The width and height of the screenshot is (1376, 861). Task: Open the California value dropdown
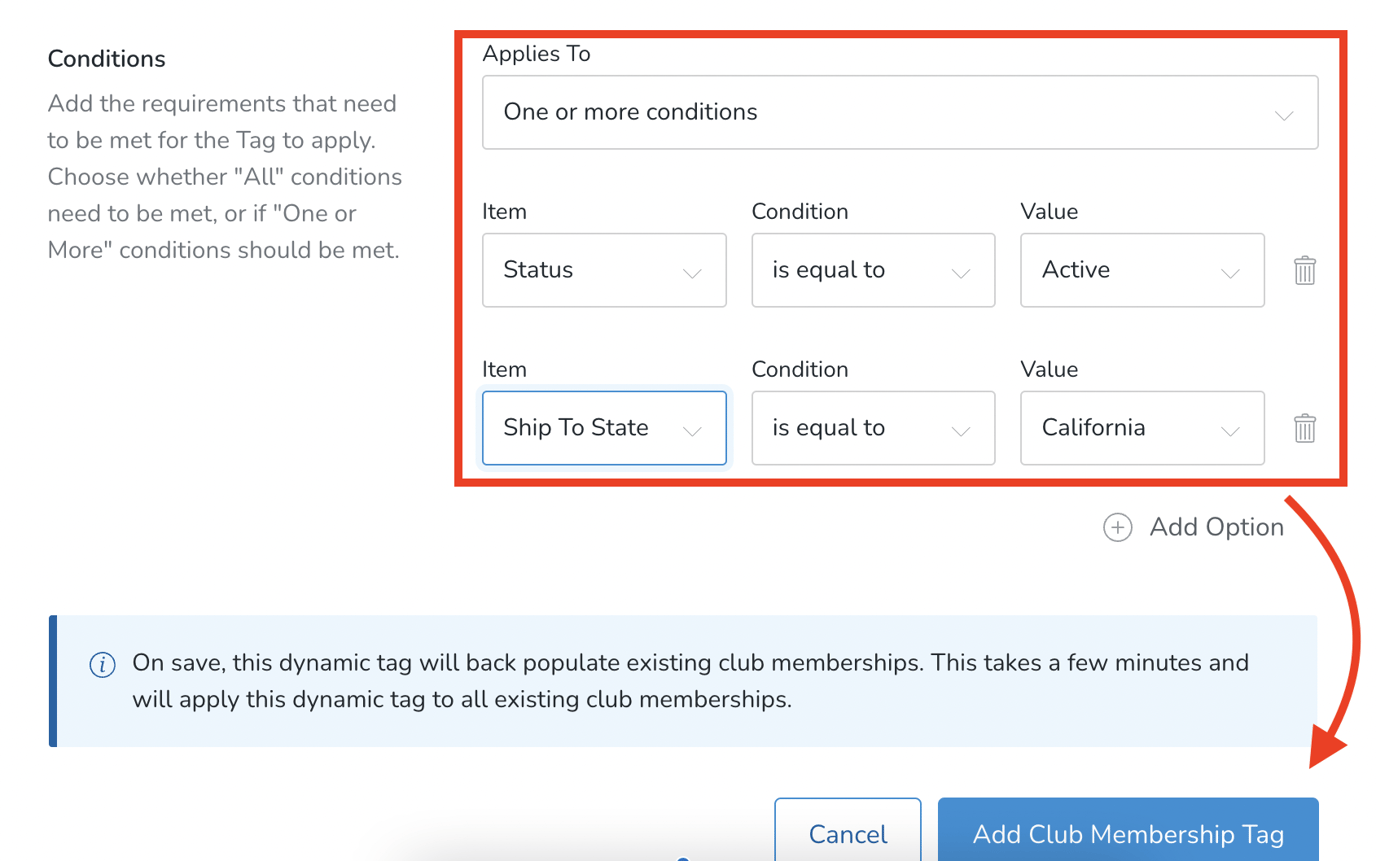[x=1142, y=428]
